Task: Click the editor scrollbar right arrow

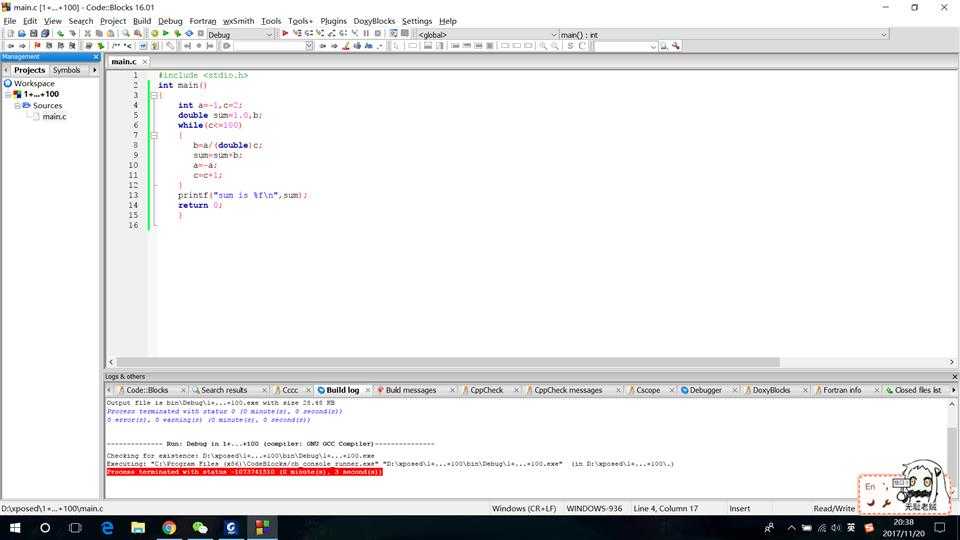Action: (951, 362)
